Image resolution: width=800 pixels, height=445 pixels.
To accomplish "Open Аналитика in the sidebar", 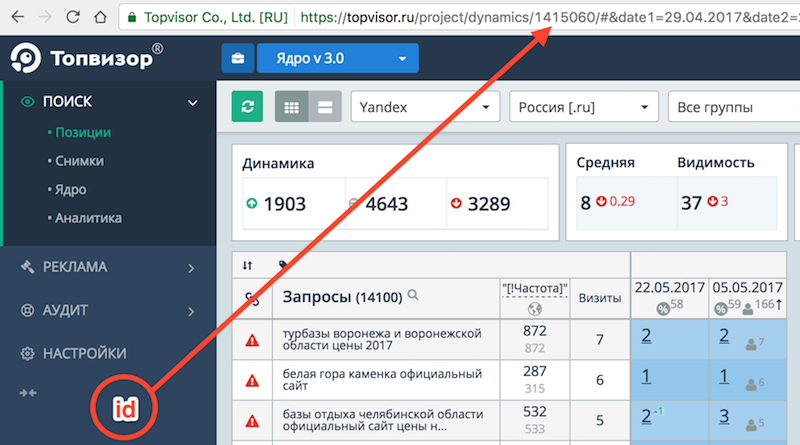I will point(88,217).
